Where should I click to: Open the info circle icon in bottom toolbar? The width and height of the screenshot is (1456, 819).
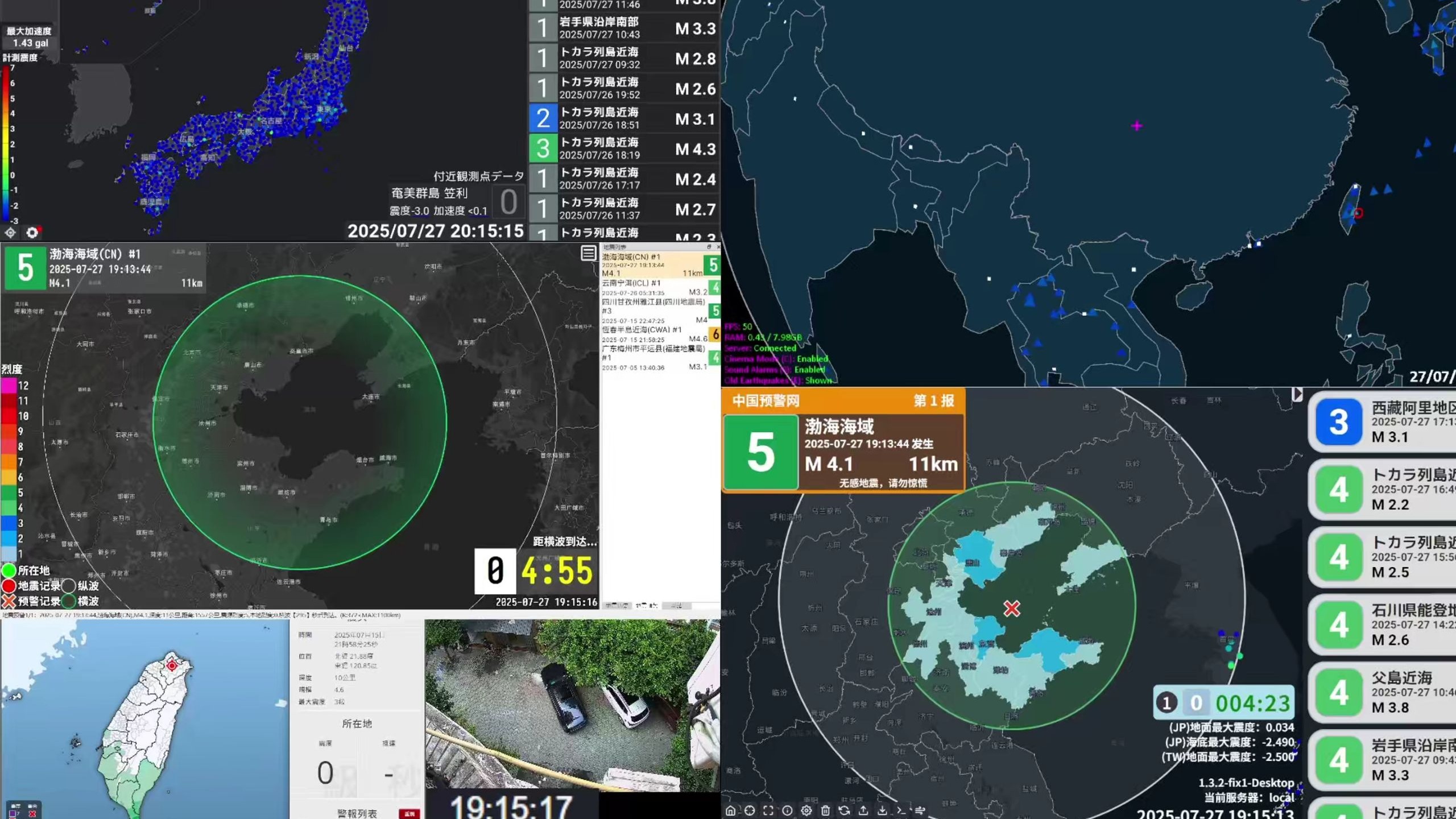787,810
